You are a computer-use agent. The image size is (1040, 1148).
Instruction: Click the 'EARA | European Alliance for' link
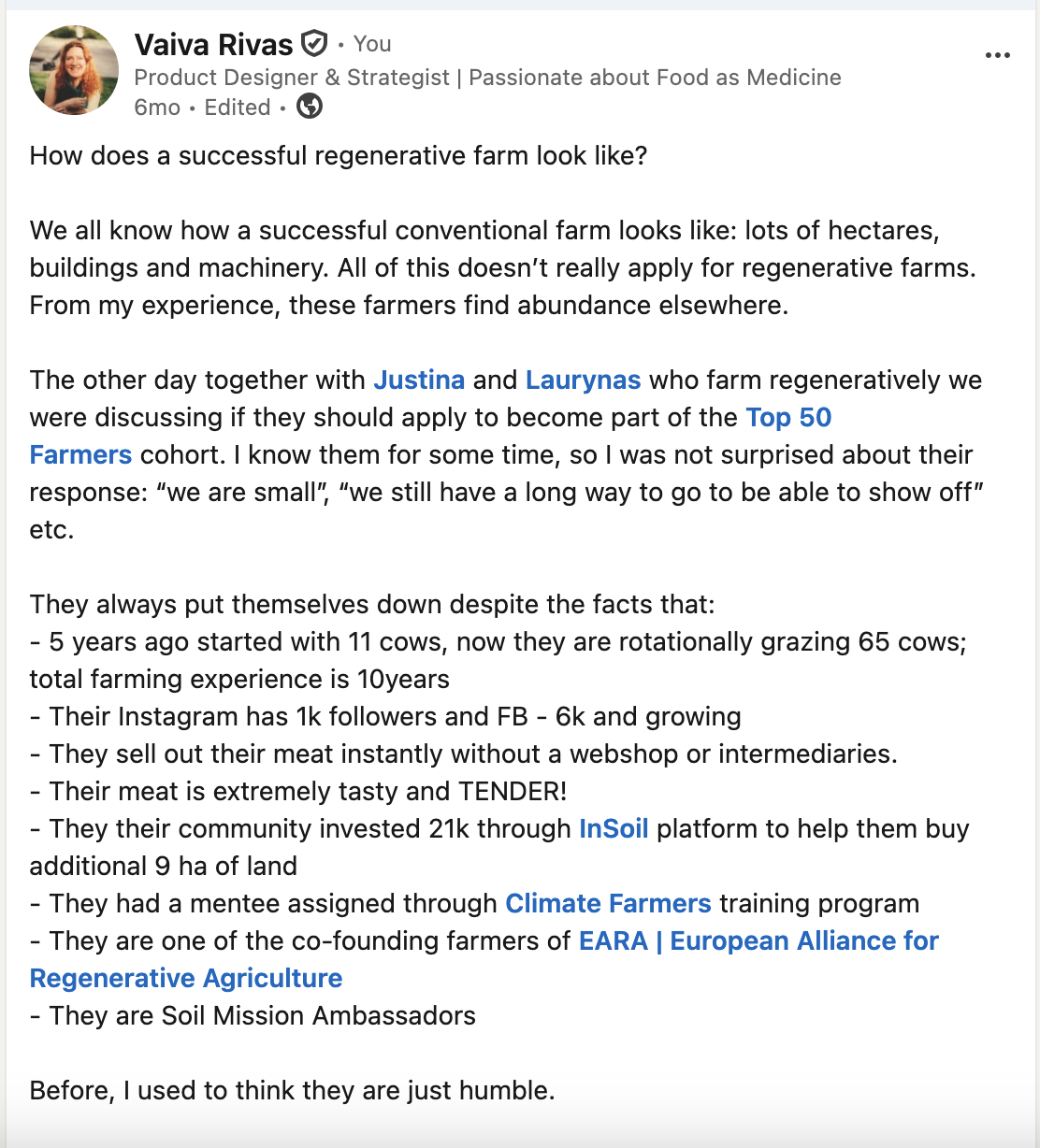[758, 940]
